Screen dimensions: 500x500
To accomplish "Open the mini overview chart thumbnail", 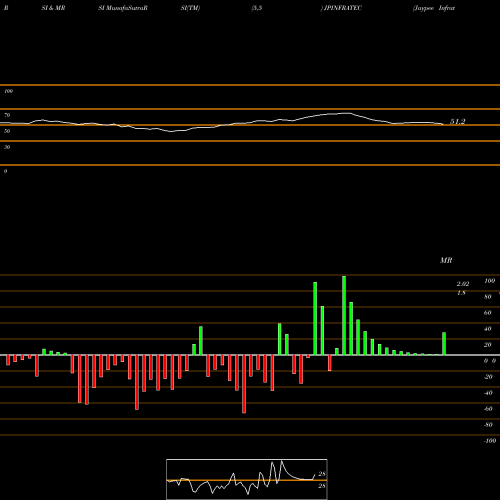I will click(247, 479).
